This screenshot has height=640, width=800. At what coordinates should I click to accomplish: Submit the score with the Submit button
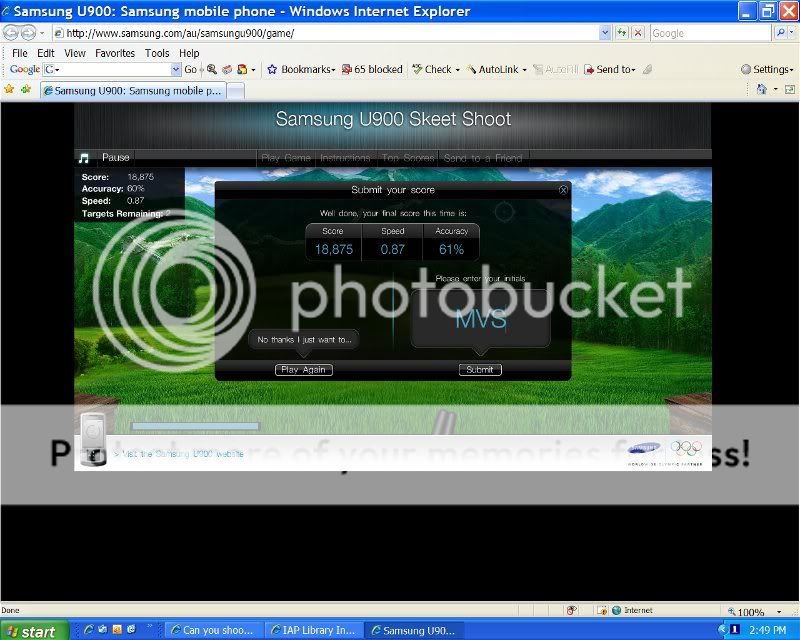[480, 370]
